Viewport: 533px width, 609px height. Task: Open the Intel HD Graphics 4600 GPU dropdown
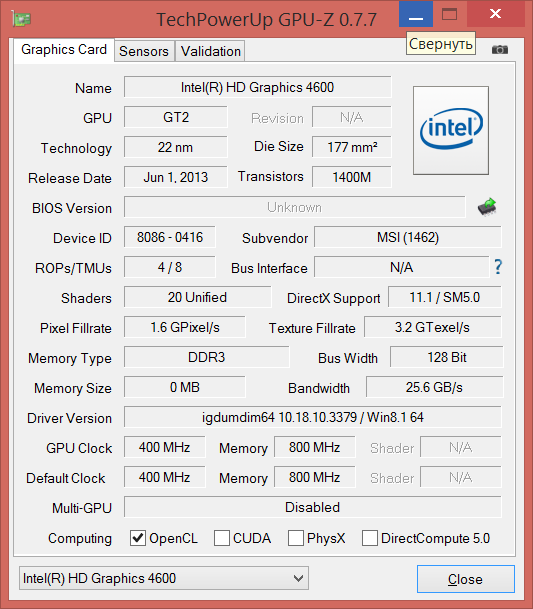[x=164, y=578]
